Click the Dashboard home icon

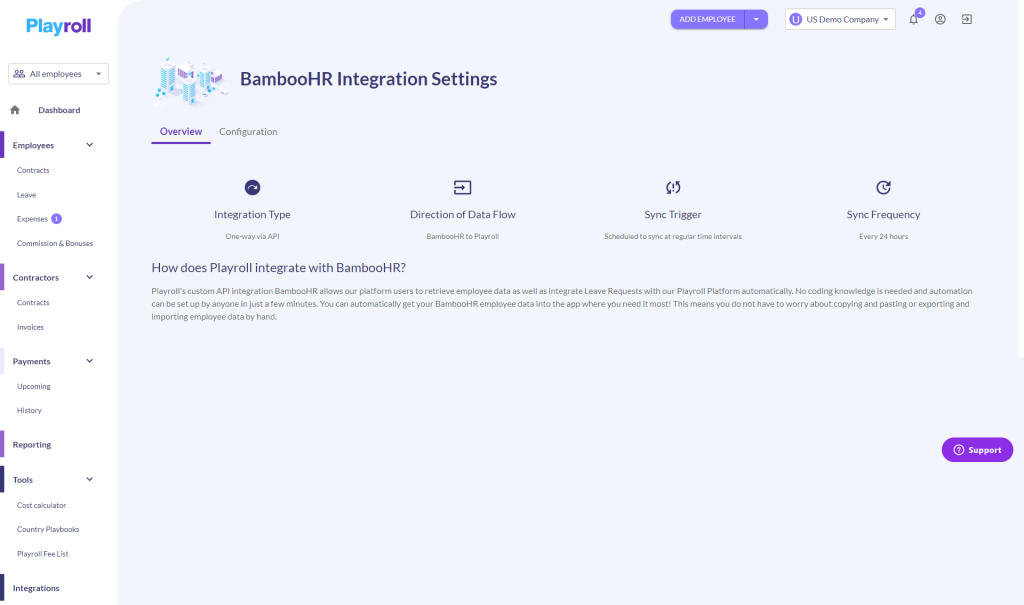pos(14,109)
